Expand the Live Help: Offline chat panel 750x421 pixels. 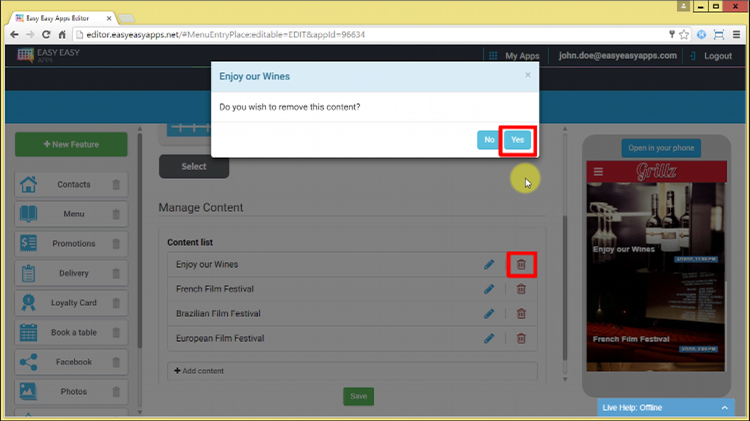coord(665,408)
